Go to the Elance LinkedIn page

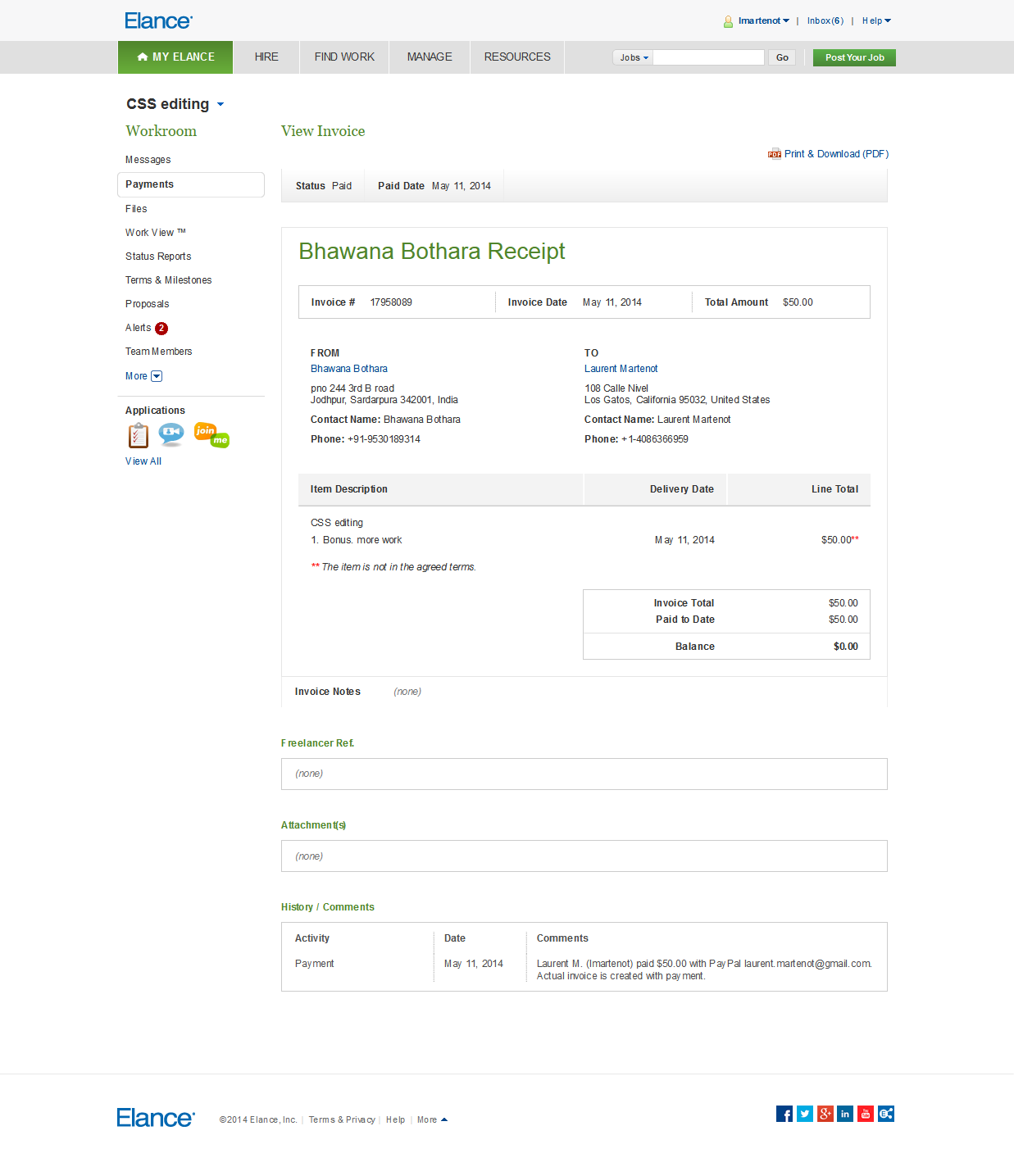(x=845, y=1114)
